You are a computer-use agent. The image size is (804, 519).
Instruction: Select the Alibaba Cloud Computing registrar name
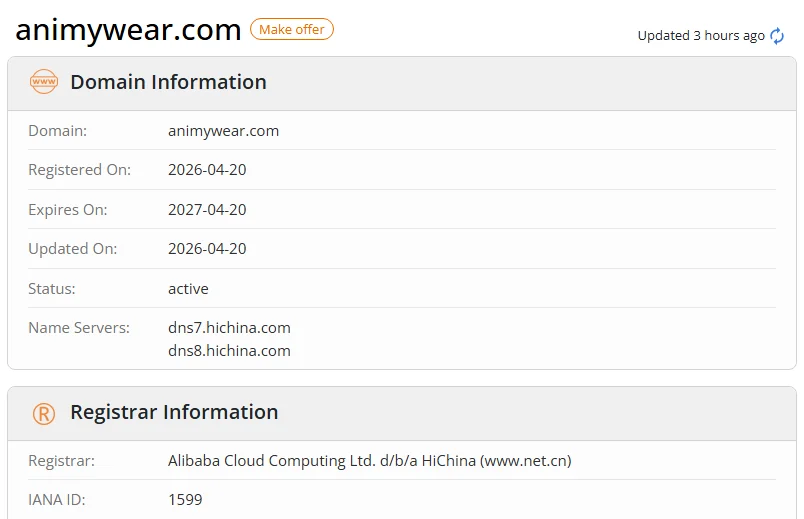tap(370, 461)
